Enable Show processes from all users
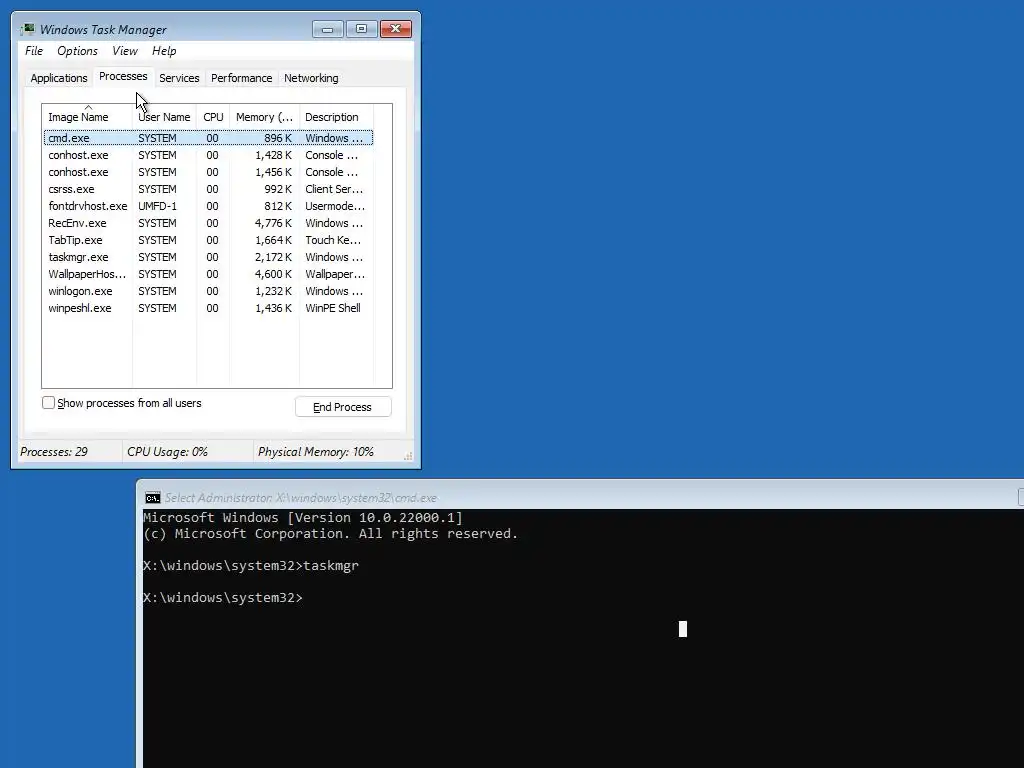This screenshot has height=768, width=1024. [x=48, y=403]
